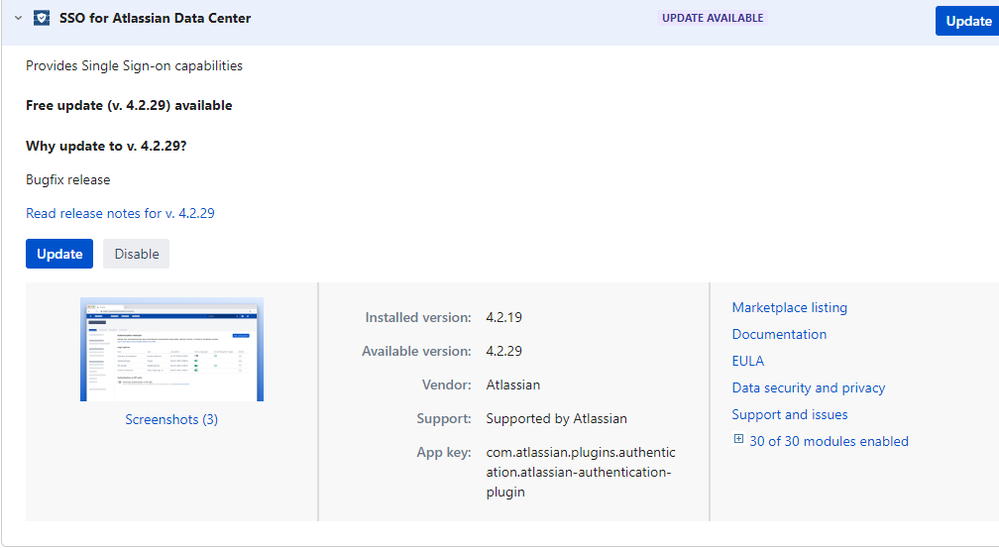Open Data security and privacy link

(x=809, y=388)
